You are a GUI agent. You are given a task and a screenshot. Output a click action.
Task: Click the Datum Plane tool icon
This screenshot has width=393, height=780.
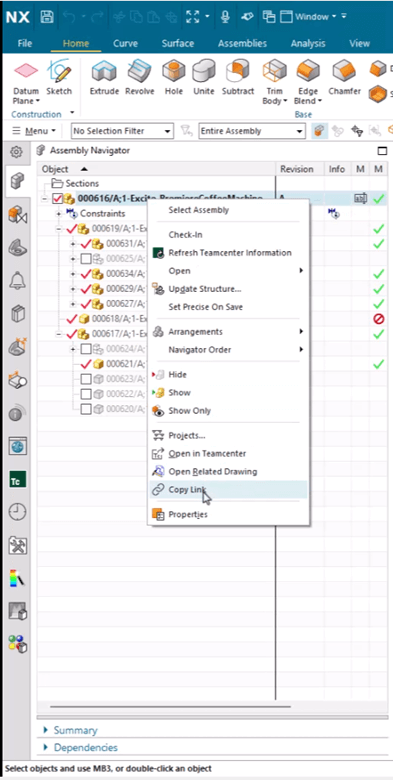26,70
